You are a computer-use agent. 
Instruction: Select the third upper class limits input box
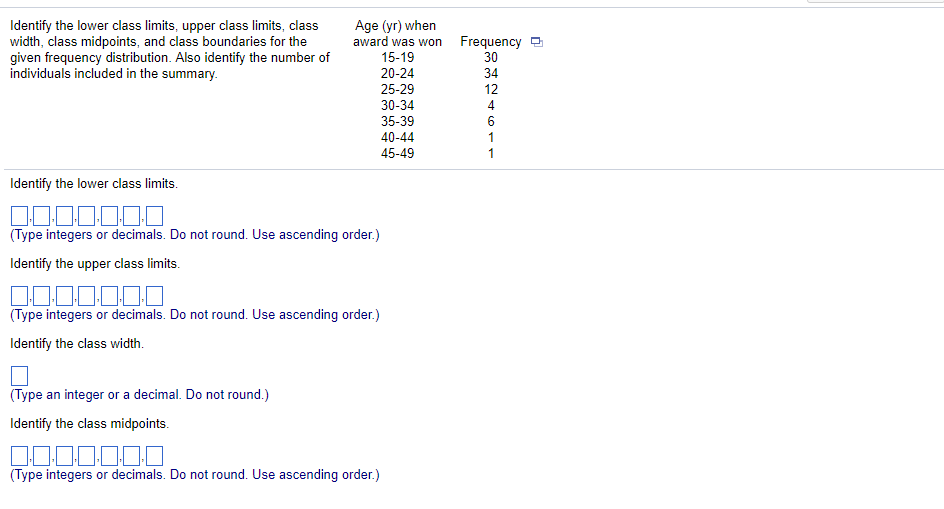click(64, 296)
